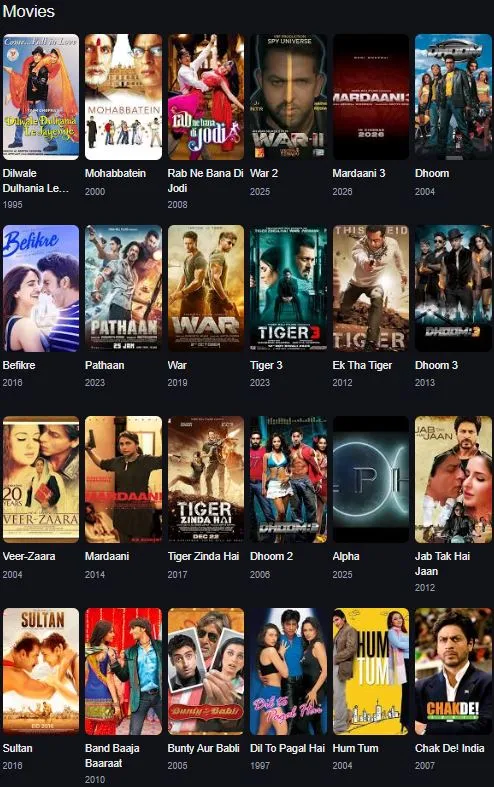
Task: Open the Dhoom 3 title link
Action: [436, 365]
